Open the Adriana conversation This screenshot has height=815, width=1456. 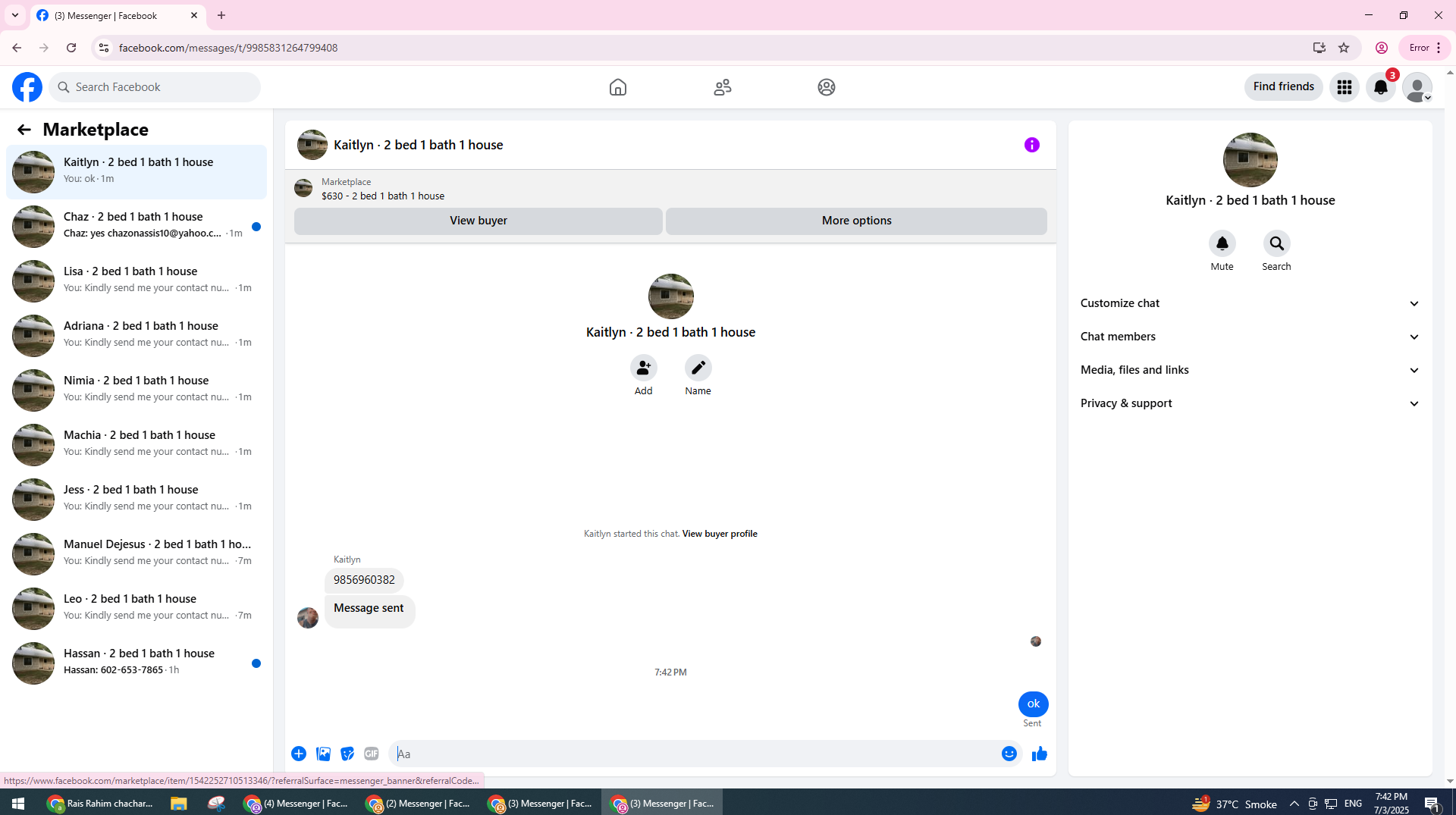point(136,335)
